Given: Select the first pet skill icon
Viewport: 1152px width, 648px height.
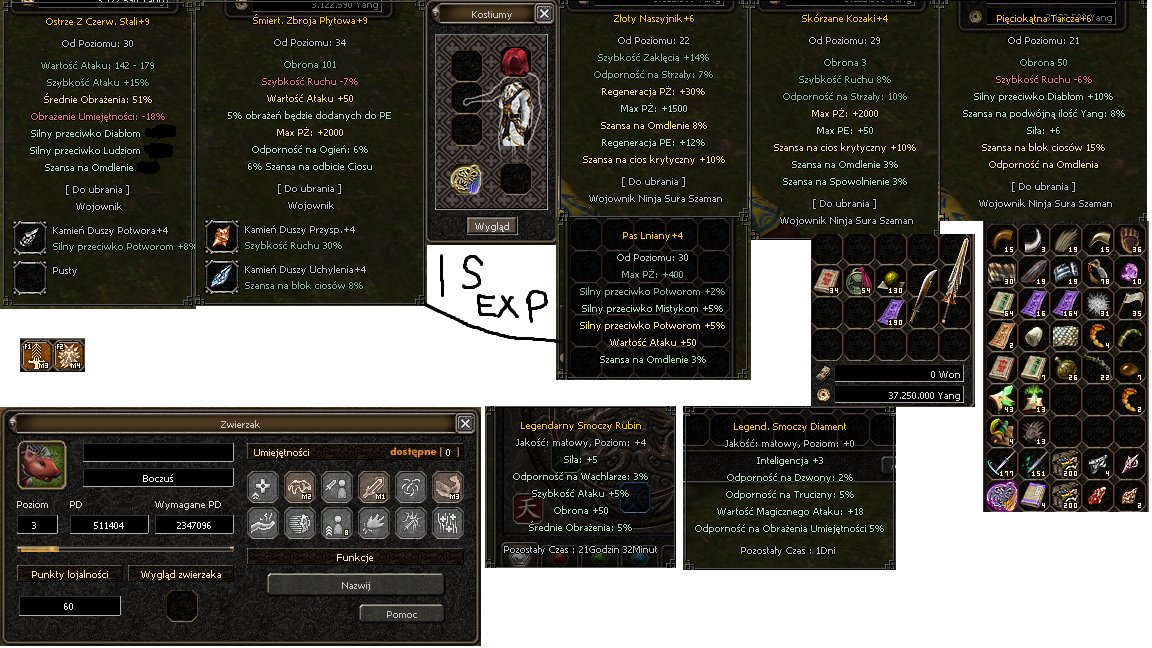Looking at the screenshot, I should point(262,486).
